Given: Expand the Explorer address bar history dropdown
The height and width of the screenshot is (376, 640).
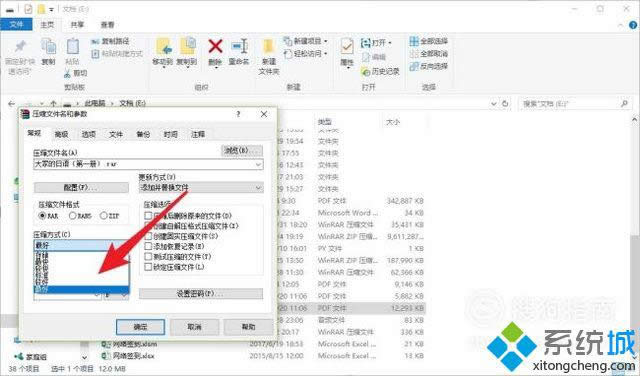Looking at the screenshot, I should 494,104.
